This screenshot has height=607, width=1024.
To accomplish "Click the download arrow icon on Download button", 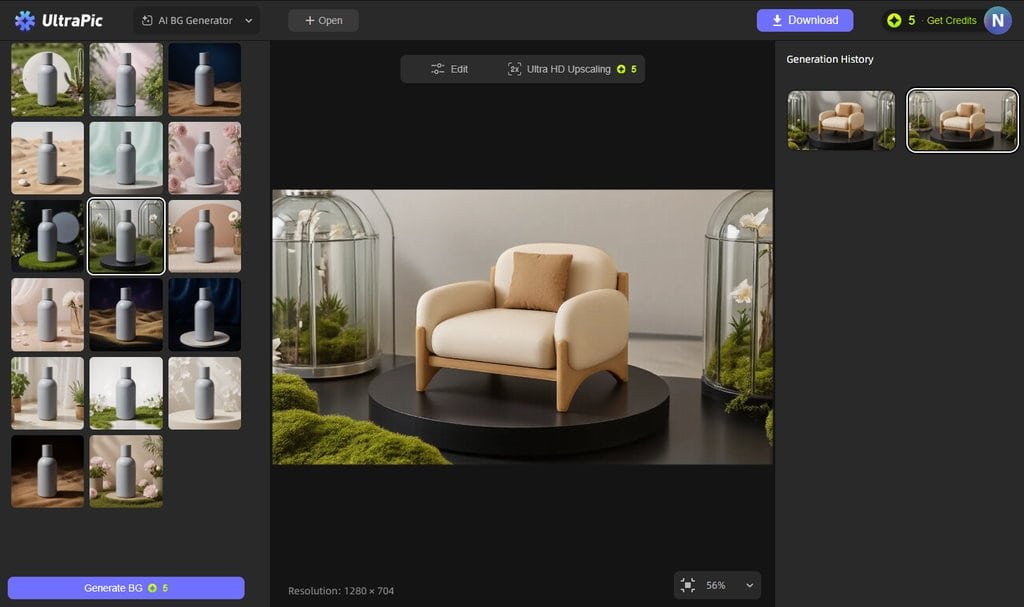I will click(776, 19).
